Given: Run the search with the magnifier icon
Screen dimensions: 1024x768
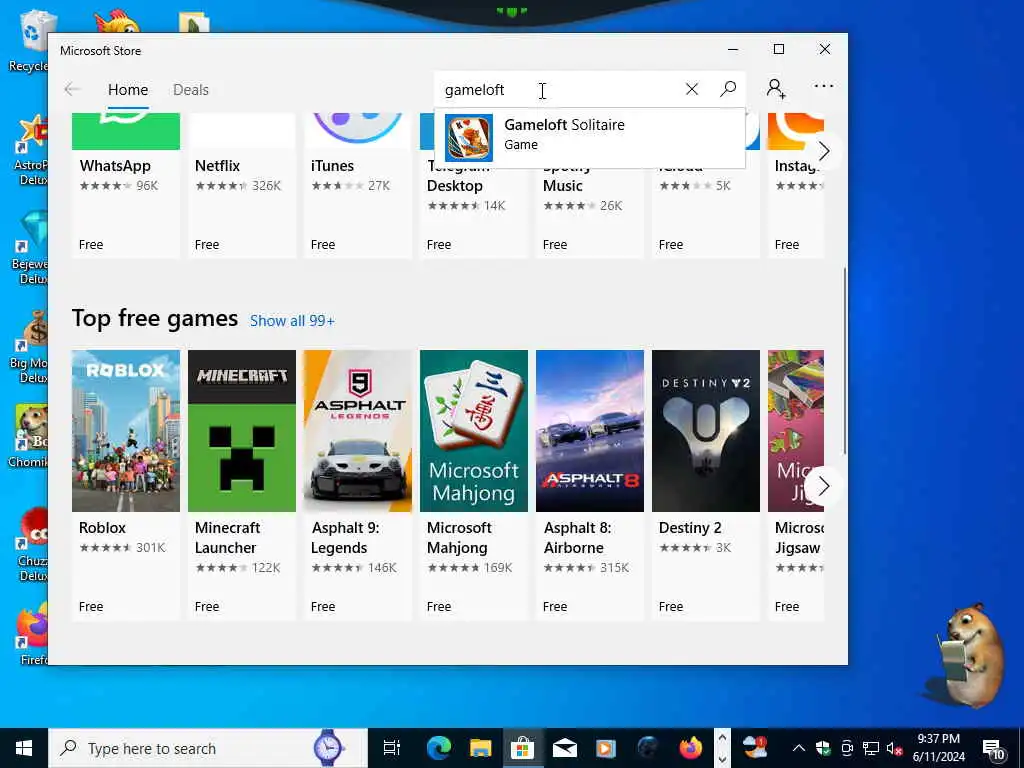Looking at the screenshot, I should point(728,89).
